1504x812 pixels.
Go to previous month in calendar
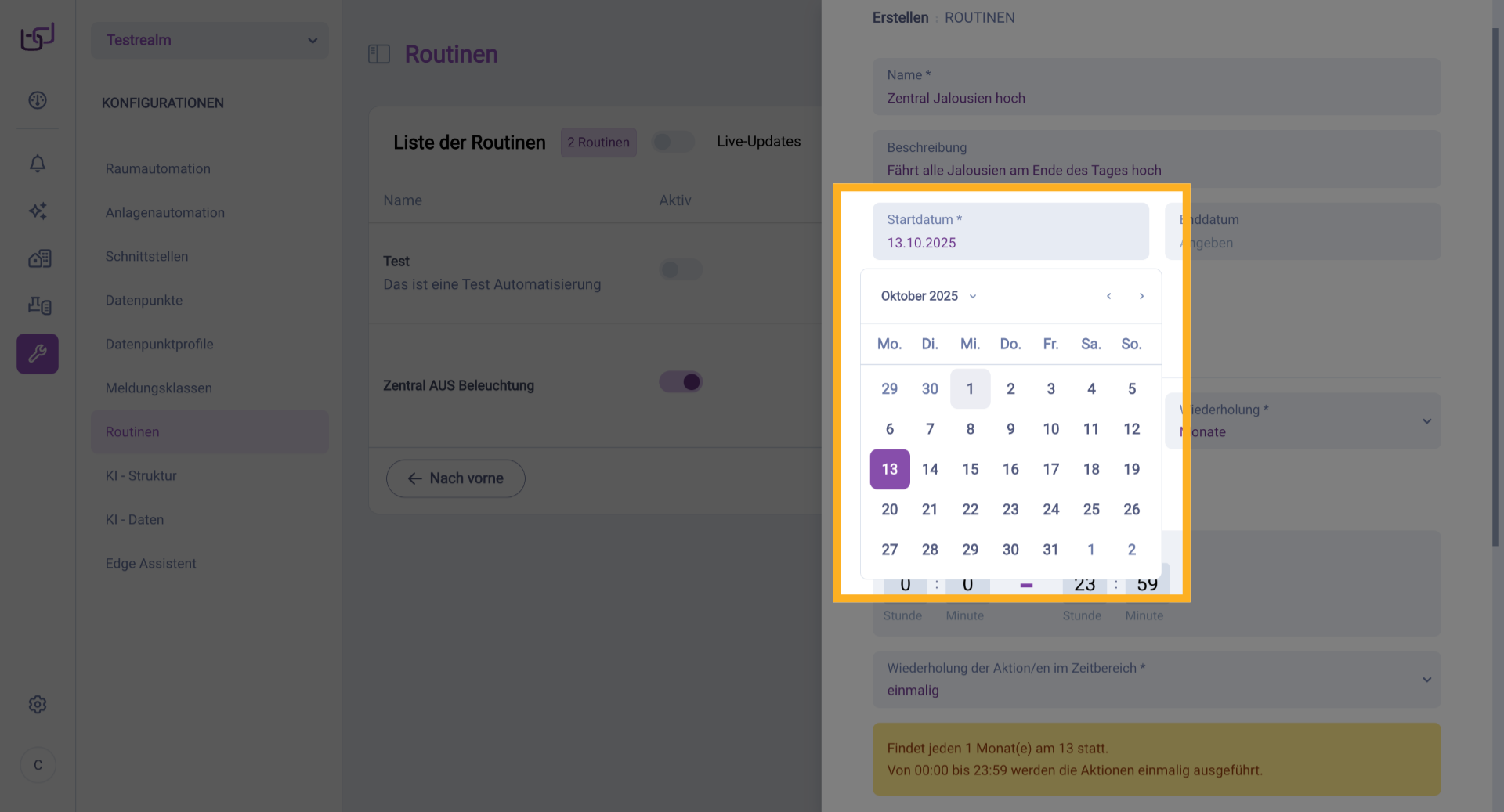point(1108,296)
